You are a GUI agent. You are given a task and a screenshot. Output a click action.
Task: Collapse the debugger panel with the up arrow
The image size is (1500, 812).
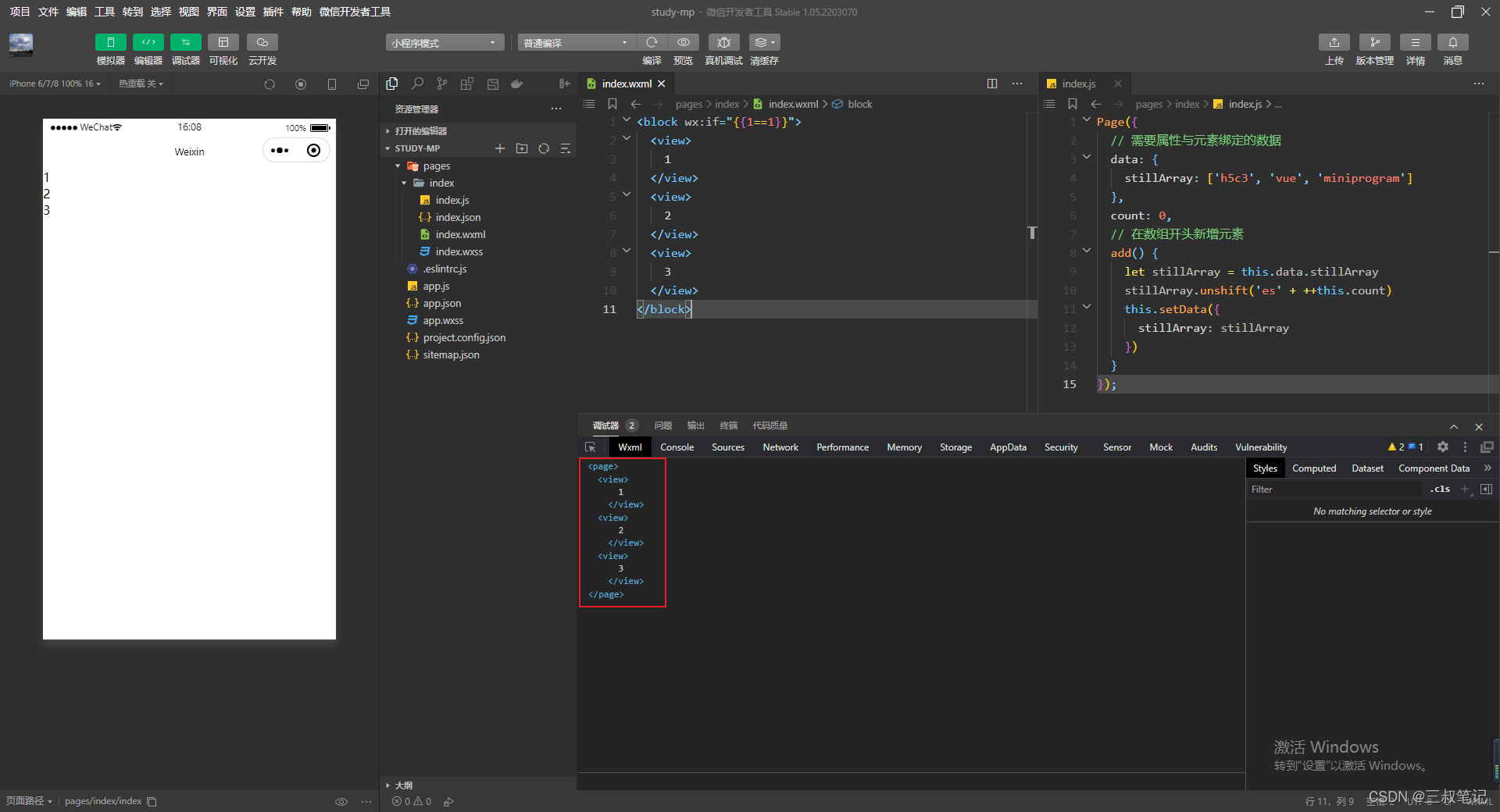pyautogui.click(x=1454, y=427)
